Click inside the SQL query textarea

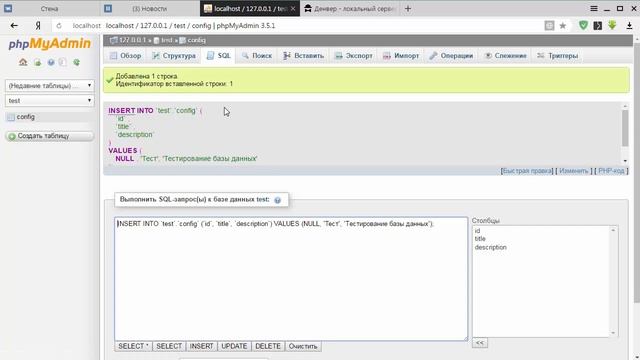[x=291, y=279]
